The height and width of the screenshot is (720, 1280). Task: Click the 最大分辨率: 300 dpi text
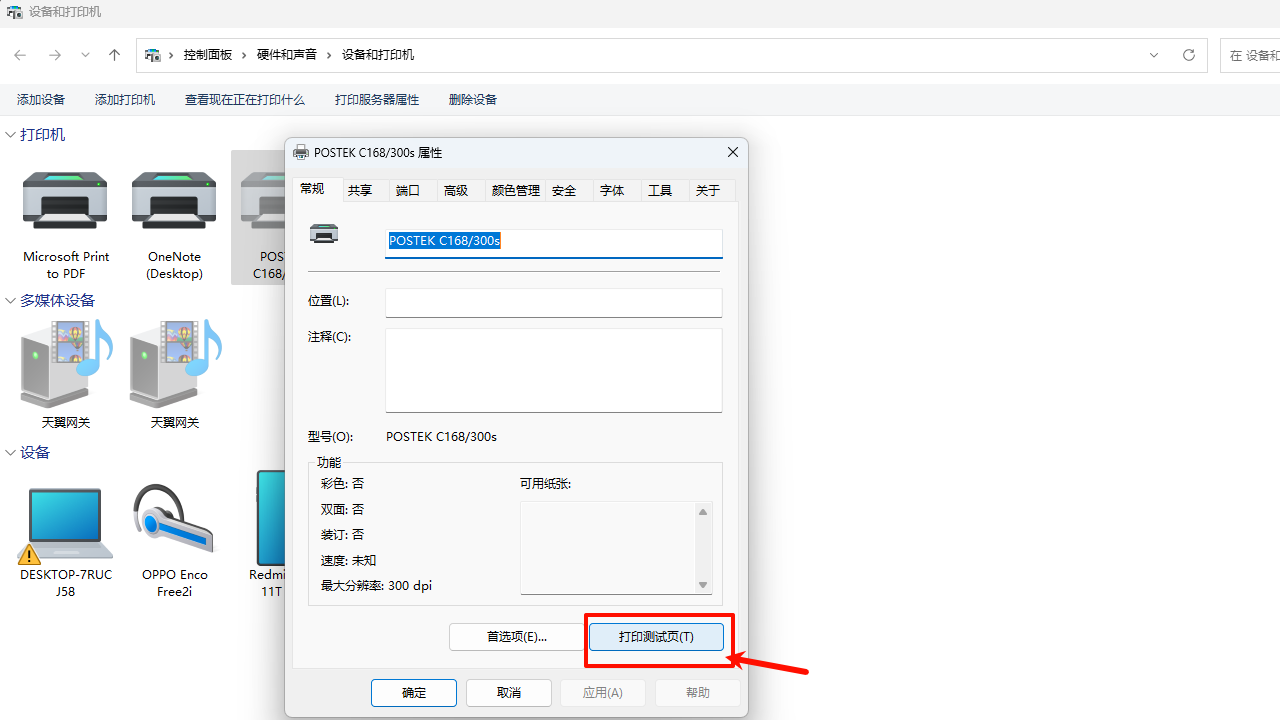(x=376, y=586)
